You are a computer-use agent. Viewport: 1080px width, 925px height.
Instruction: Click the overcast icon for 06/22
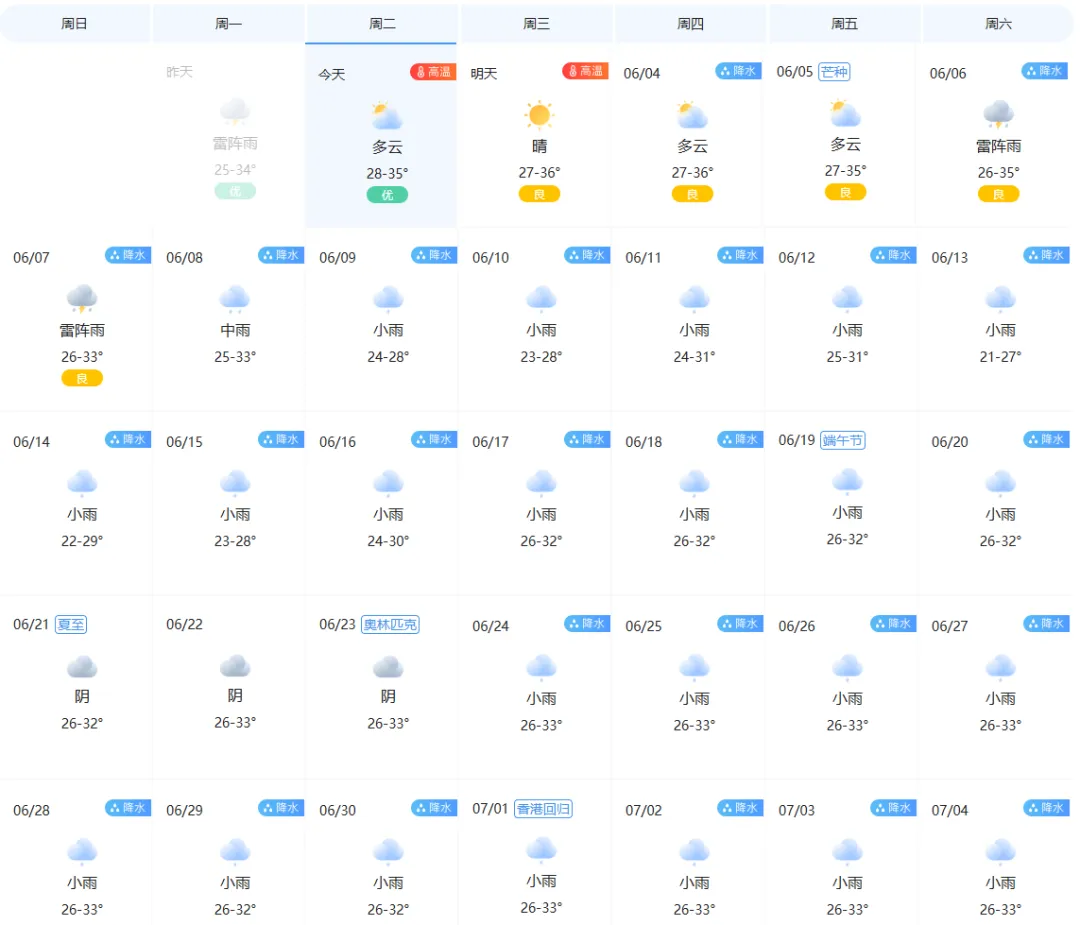(x=235, y=667)
